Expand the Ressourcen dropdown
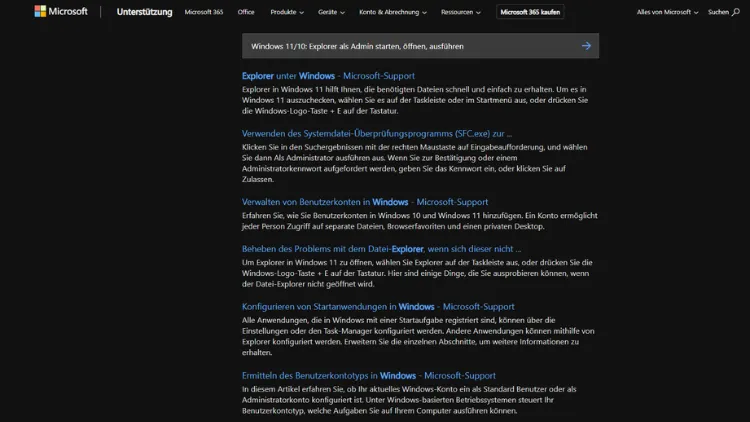 click(461, 12)
